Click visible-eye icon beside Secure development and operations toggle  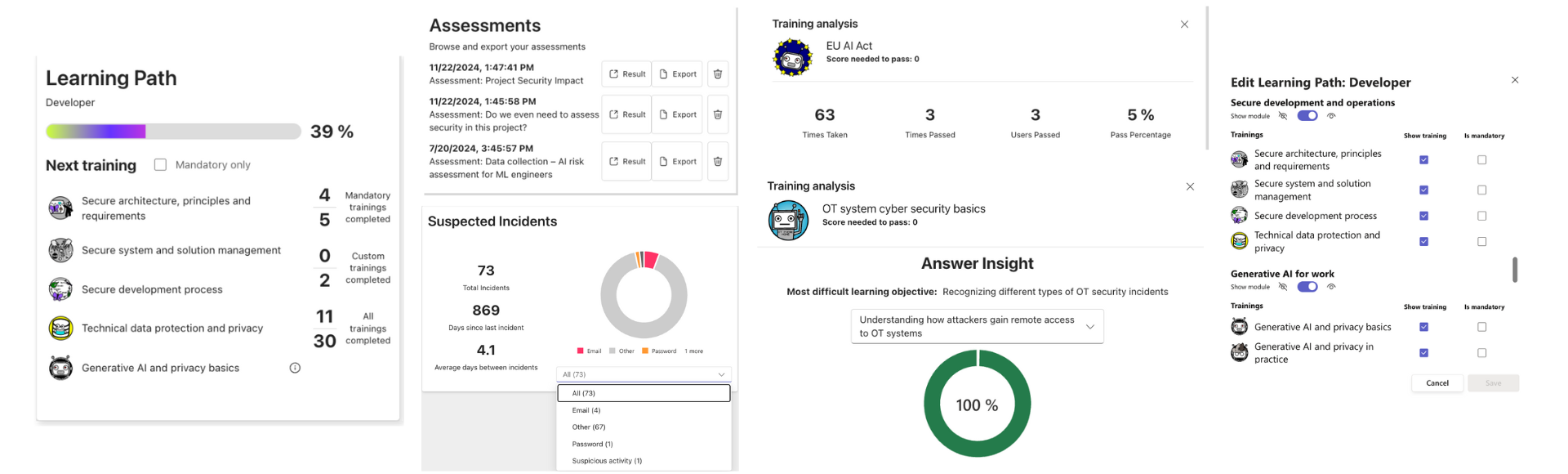click(1331, 116)
